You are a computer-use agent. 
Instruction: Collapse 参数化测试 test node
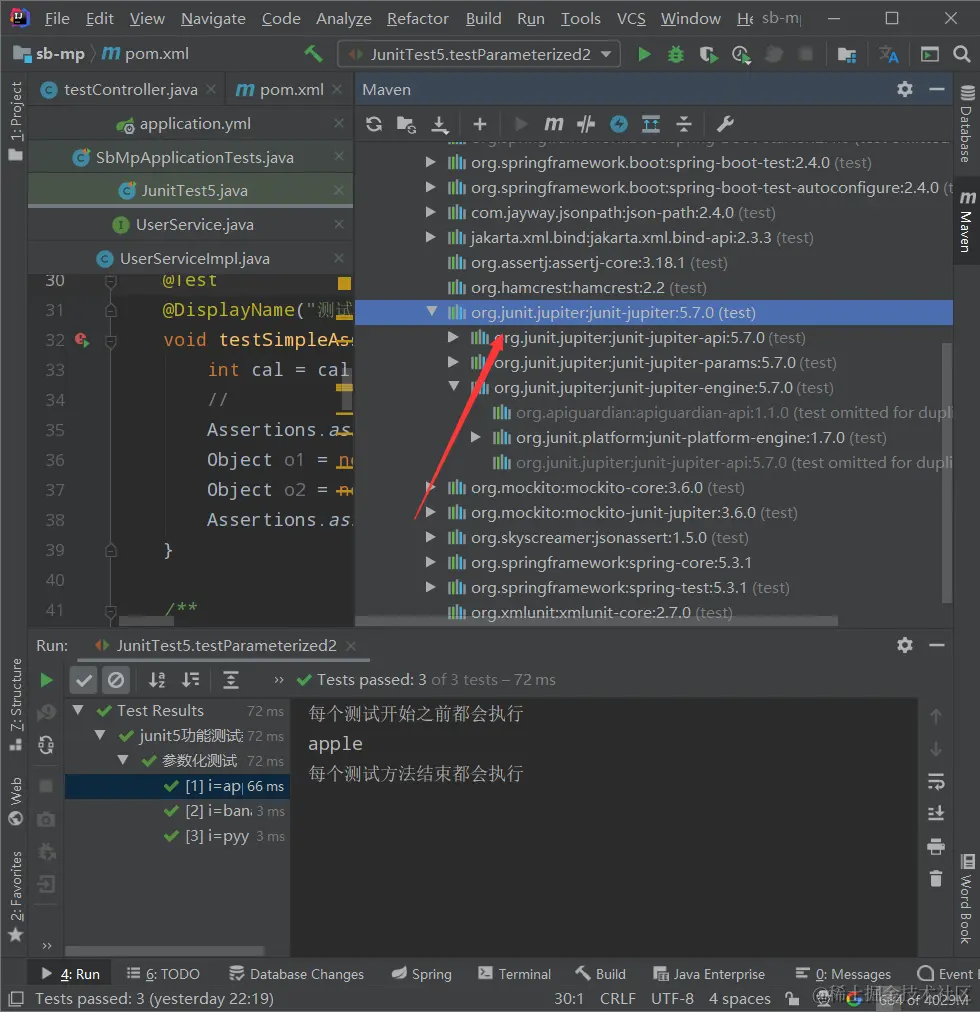pyautogui.click(x=123, y=760)
